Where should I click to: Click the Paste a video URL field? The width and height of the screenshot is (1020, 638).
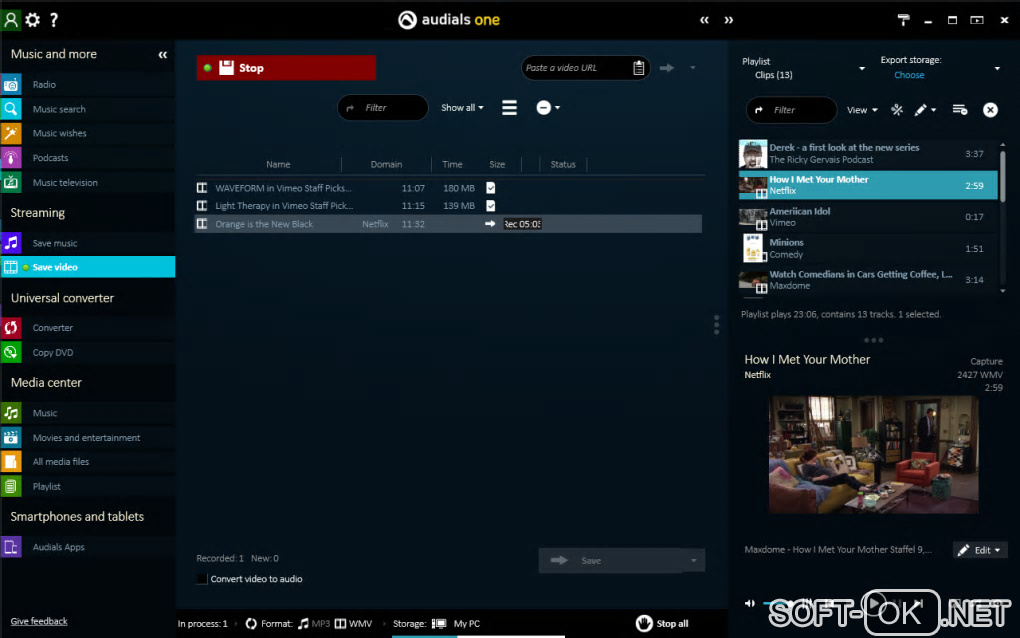tap(576, 68)
